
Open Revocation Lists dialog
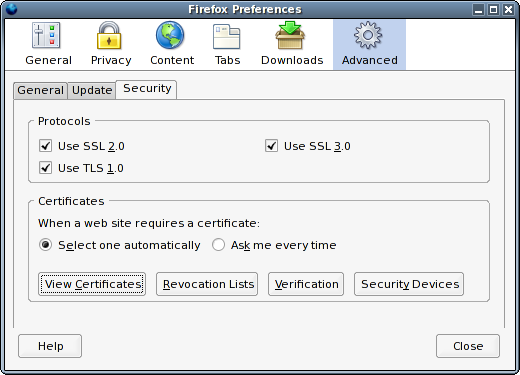point(207,284)
